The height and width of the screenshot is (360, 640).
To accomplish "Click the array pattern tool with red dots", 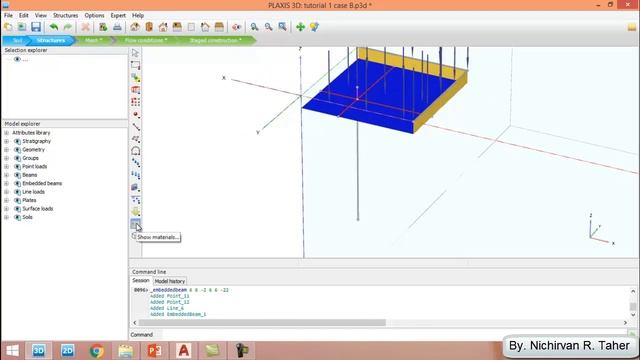I will tap(136, 102).
